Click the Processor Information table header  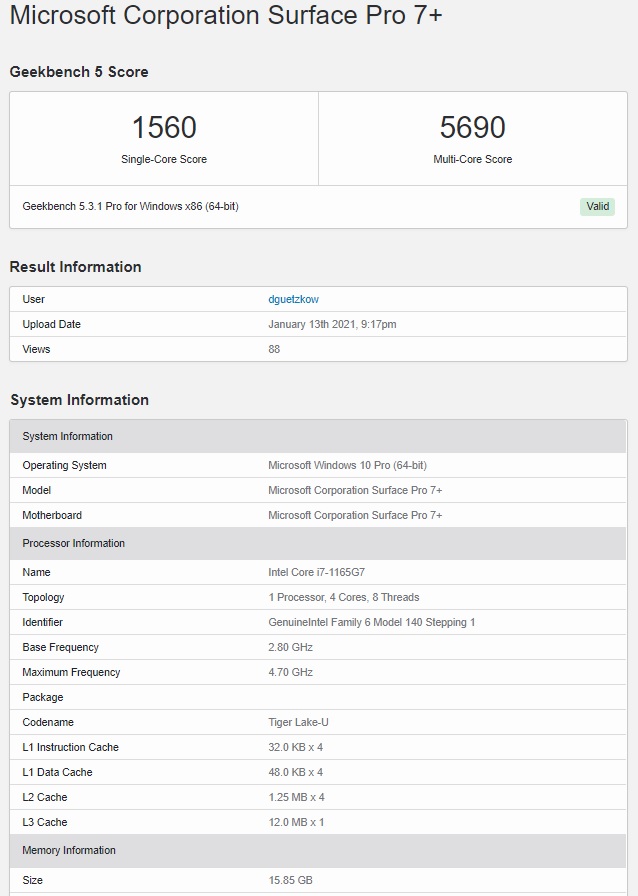318,543
